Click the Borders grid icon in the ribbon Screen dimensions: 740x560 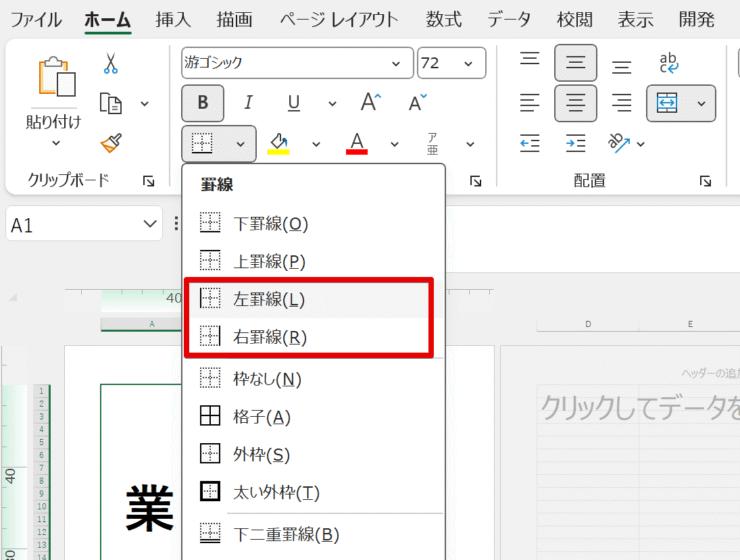pos(202,143)
